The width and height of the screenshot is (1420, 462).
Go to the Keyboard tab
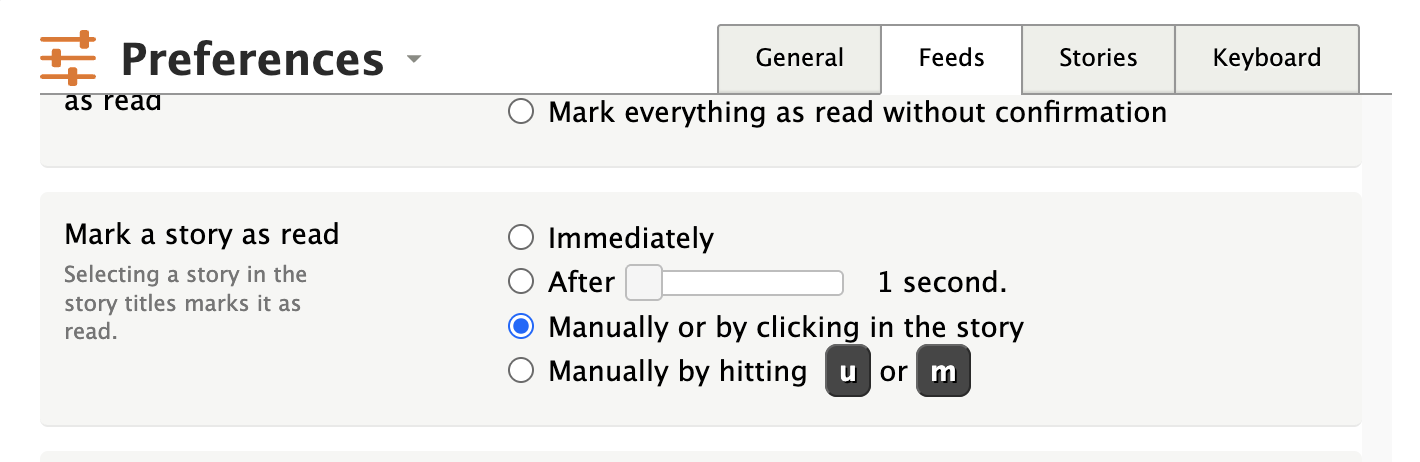(x=1266, y=58)
